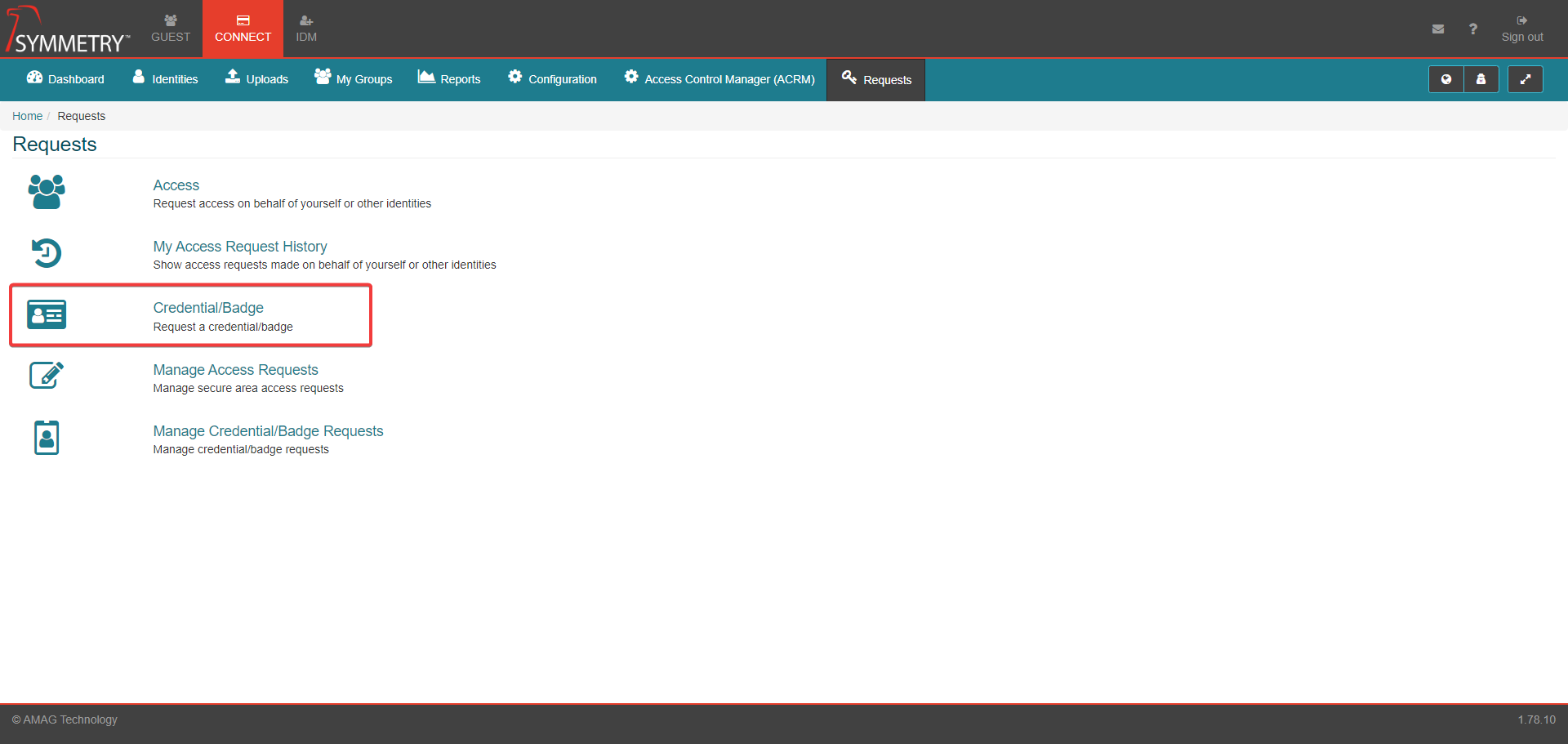1568x744 pixels.
Task: Select the CONNECT module tab
Action: (243, 29)
